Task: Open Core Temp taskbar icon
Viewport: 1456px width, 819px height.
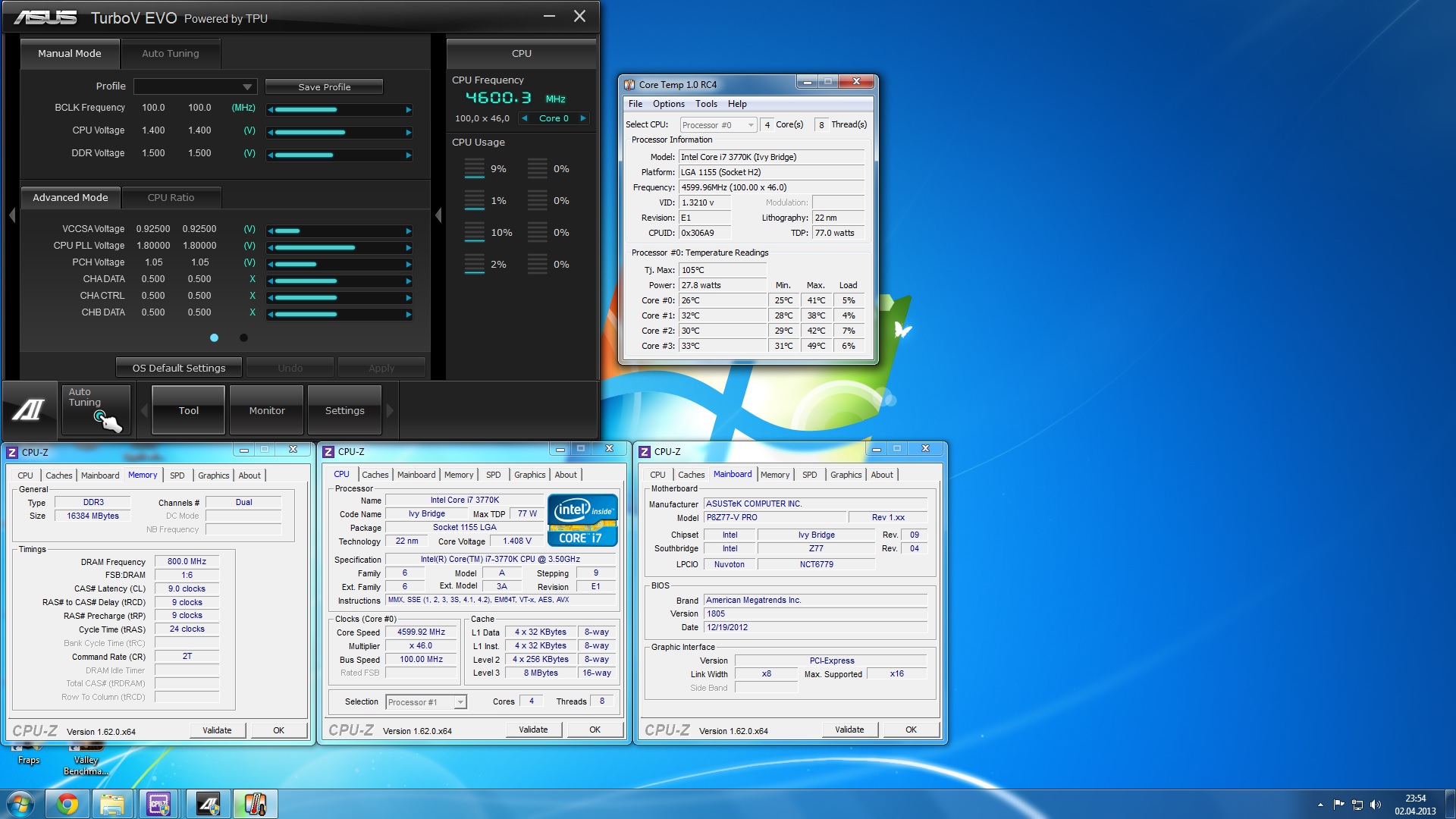Action: coord(255,804)
